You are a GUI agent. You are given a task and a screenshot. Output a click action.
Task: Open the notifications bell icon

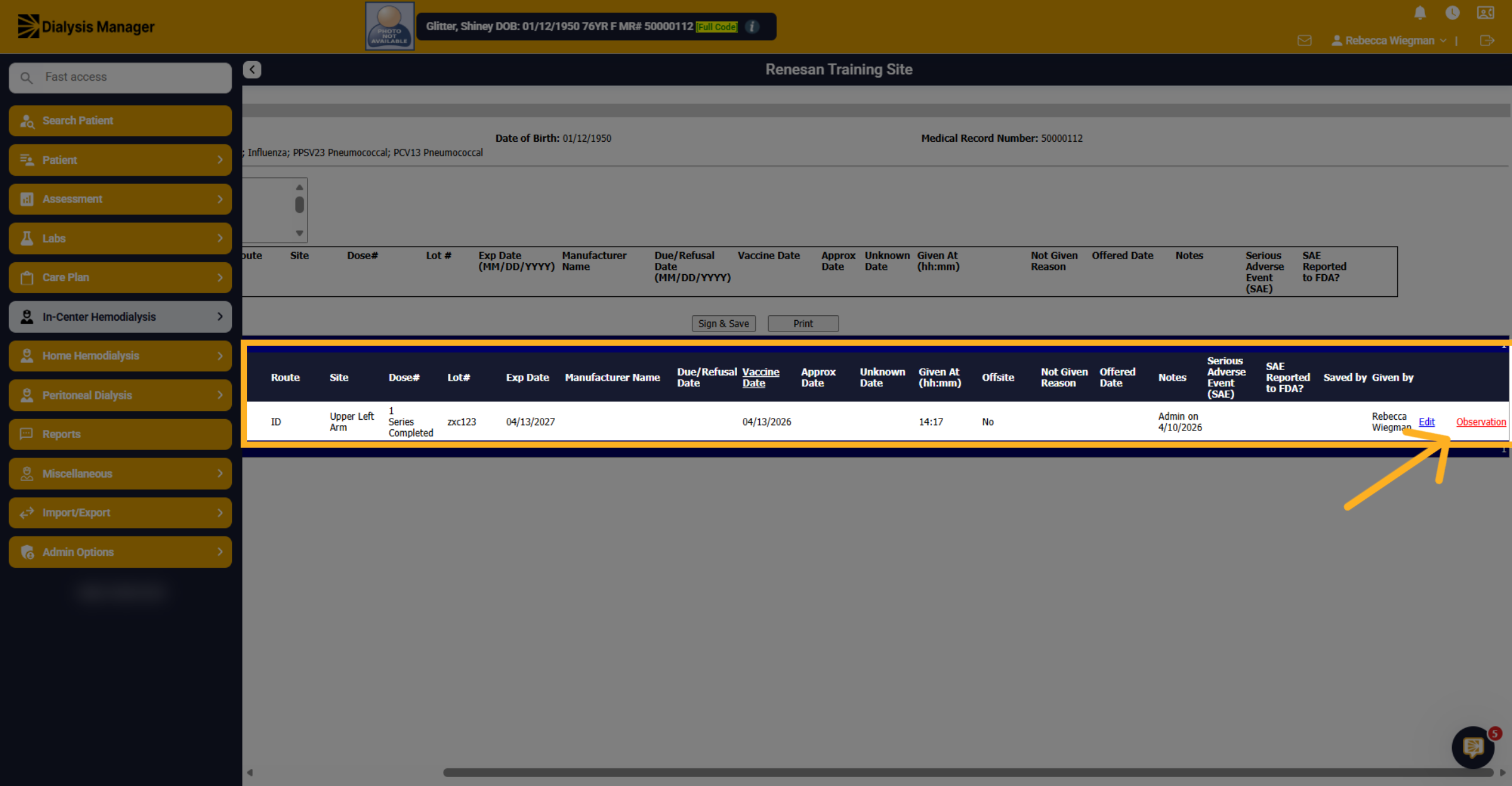point(1420,13)
